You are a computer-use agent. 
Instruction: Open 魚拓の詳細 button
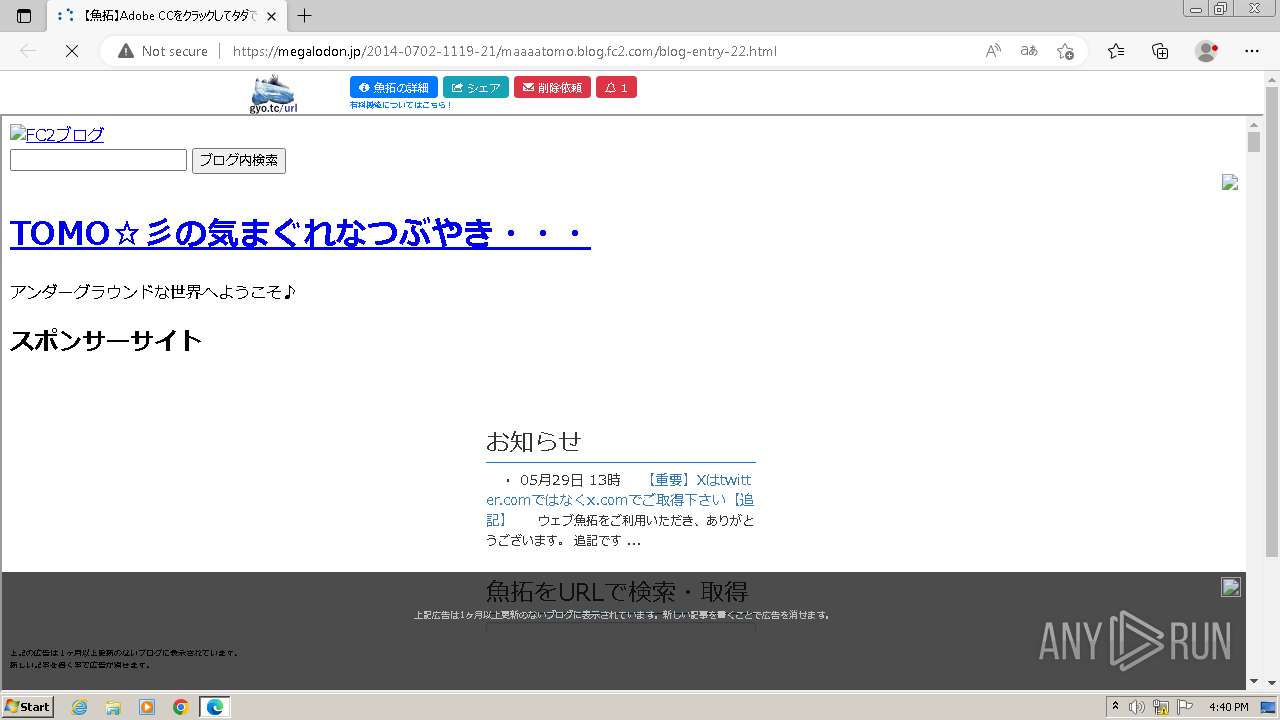point(394,88)
